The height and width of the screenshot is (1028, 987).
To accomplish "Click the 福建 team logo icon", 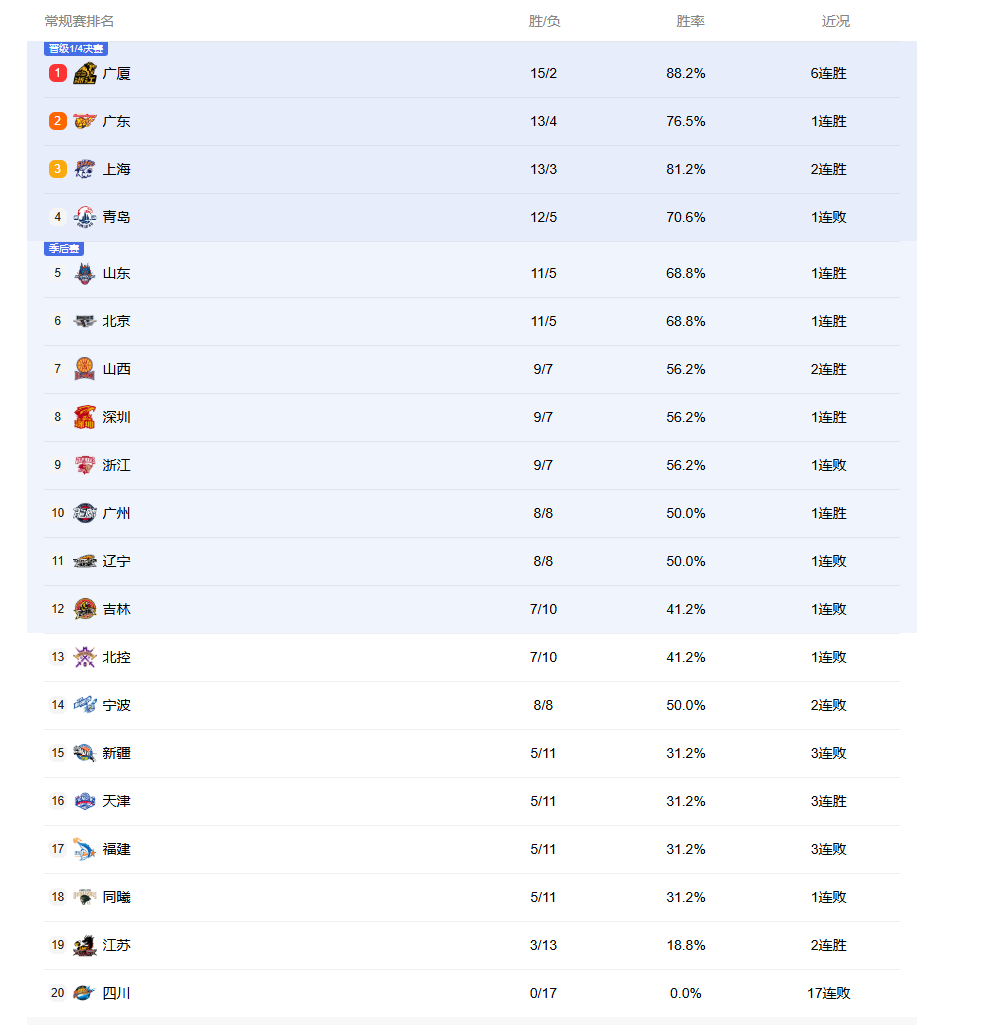I will tap(85, 849).
